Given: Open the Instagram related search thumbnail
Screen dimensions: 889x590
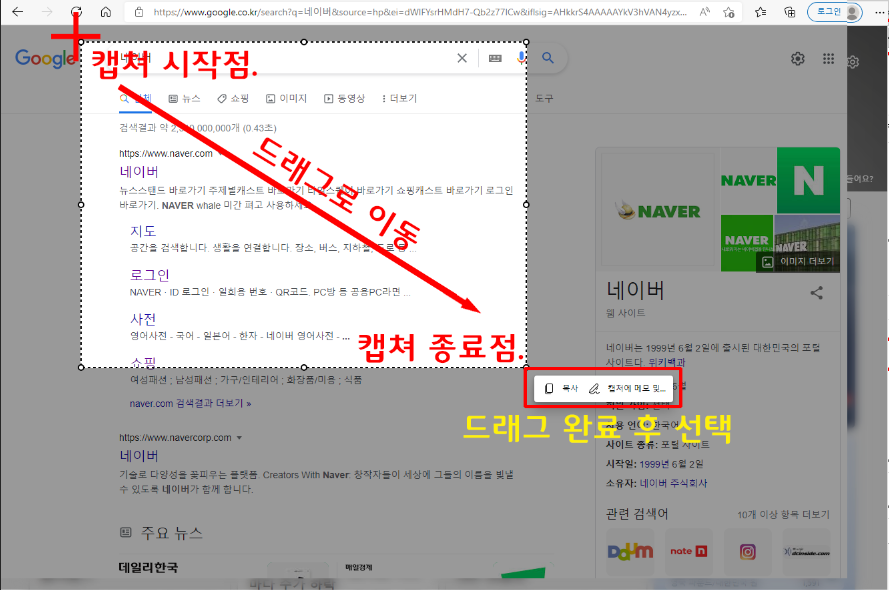Looking at the screenshot, I should [x=748, y=551].
